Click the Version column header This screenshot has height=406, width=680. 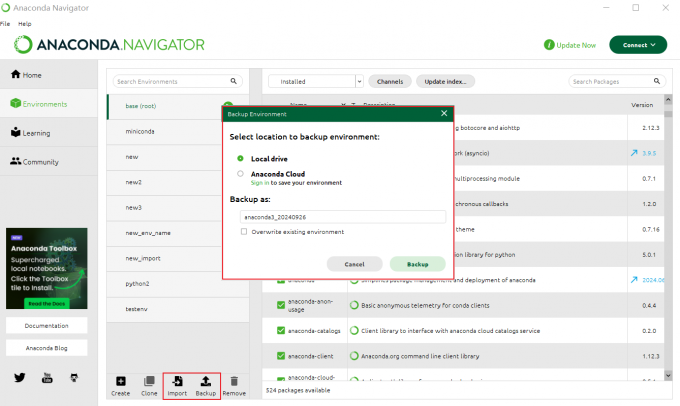pyautogui.click(x=642, y=105)
